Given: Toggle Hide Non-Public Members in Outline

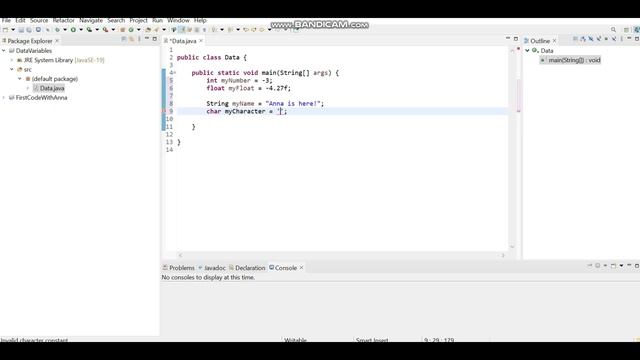Looking at the screenshot, I should pos(606,39).
